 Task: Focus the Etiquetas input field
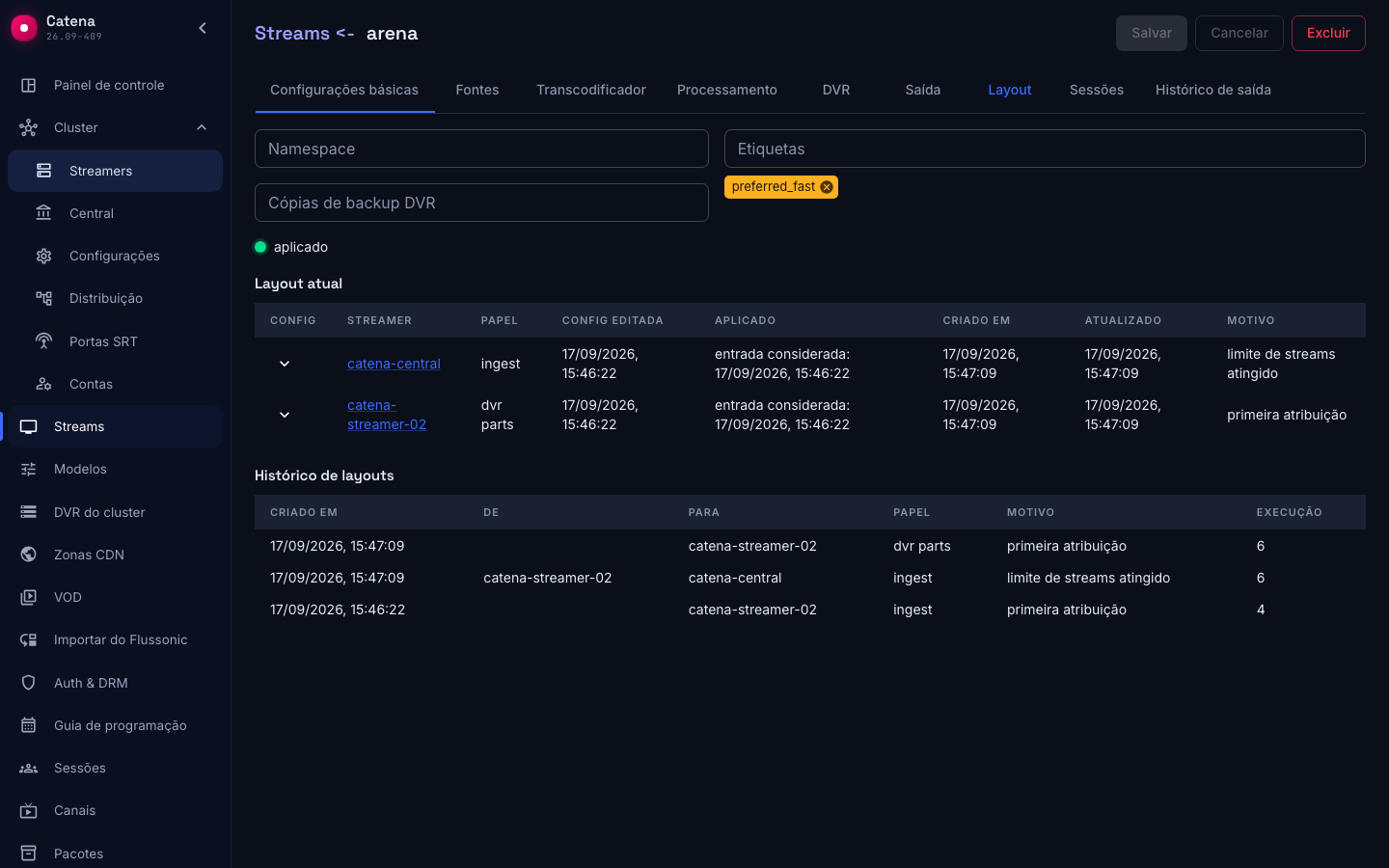point(1045,149)
